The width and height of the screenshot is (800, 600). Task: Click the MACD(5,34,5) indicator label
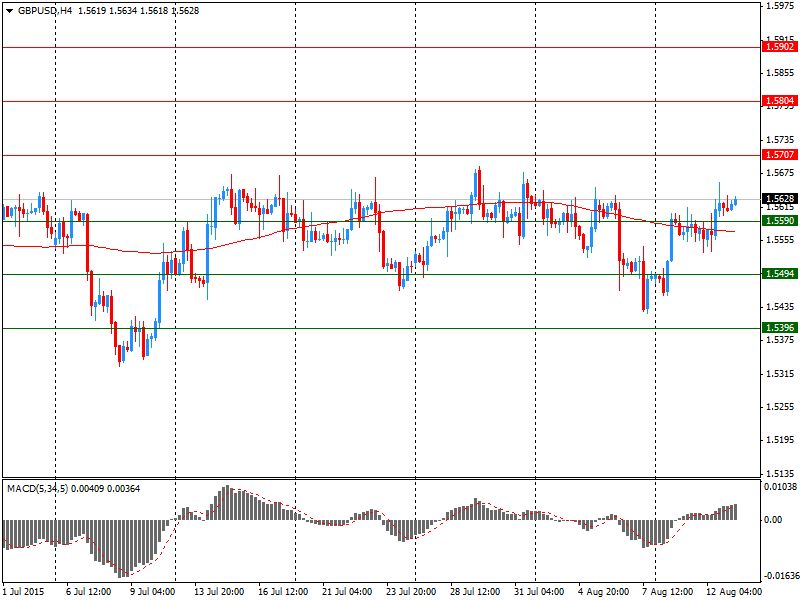point(38,489)
